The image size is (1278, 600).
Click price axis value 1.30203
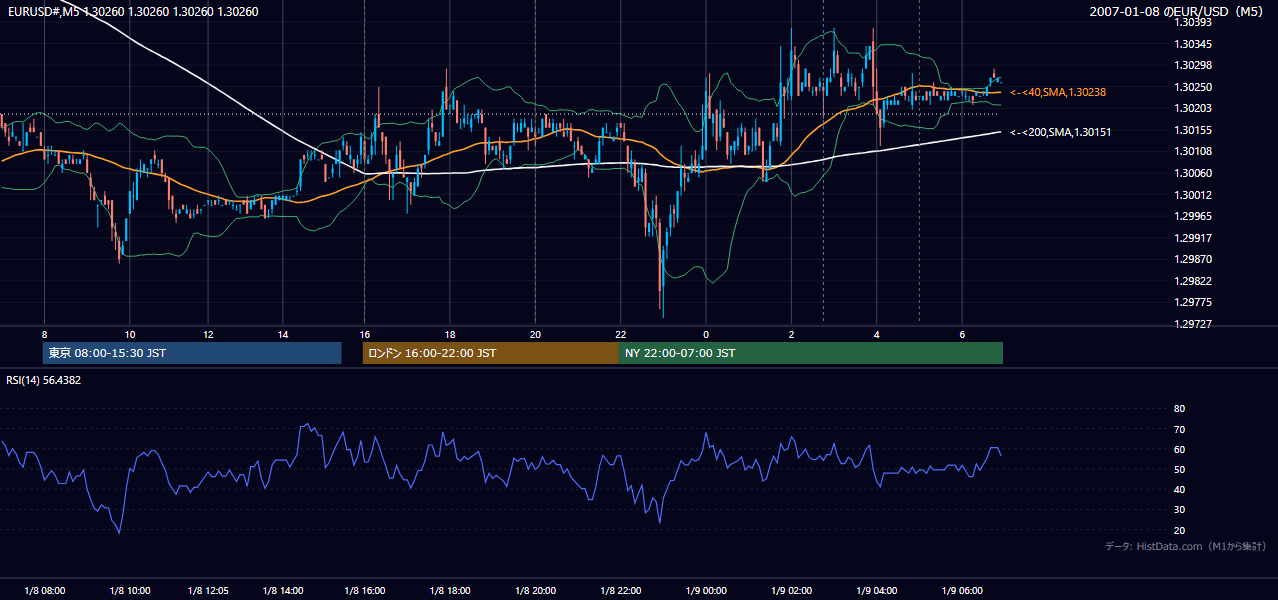(x=1192, y=109)
